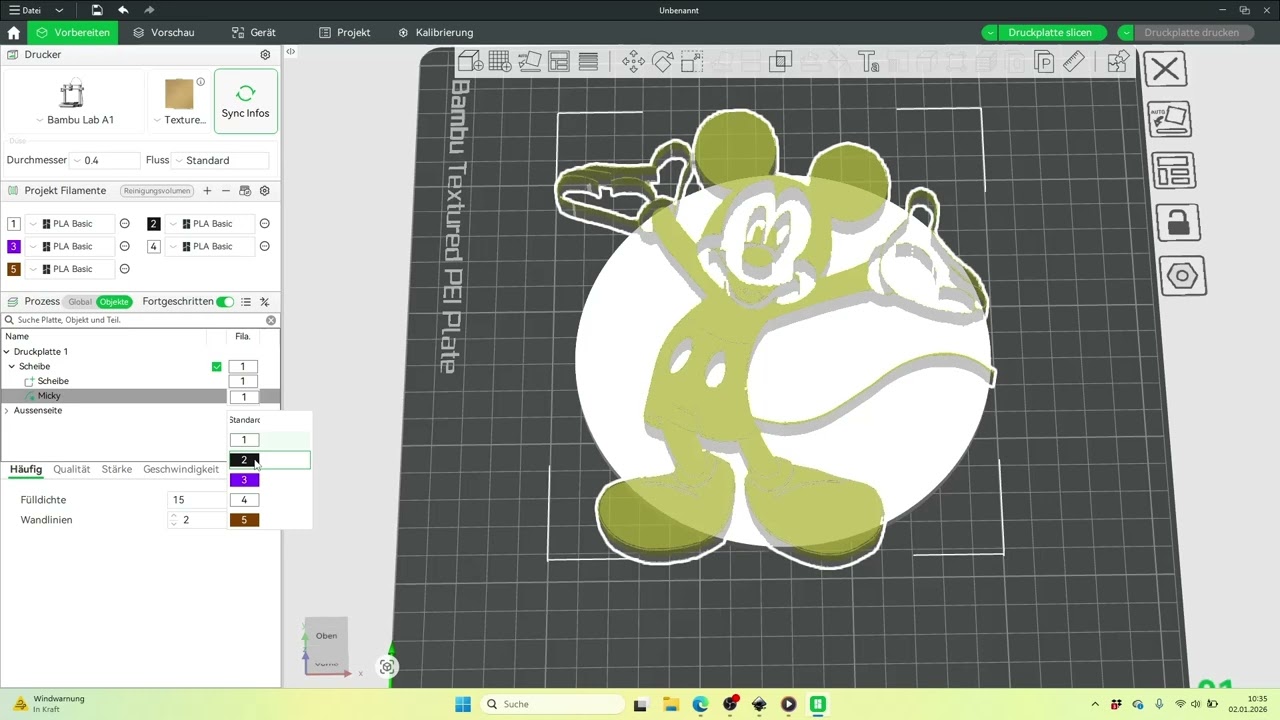
Task: Open Projekt Filamente settings gear
Action: tap(265, 191)
